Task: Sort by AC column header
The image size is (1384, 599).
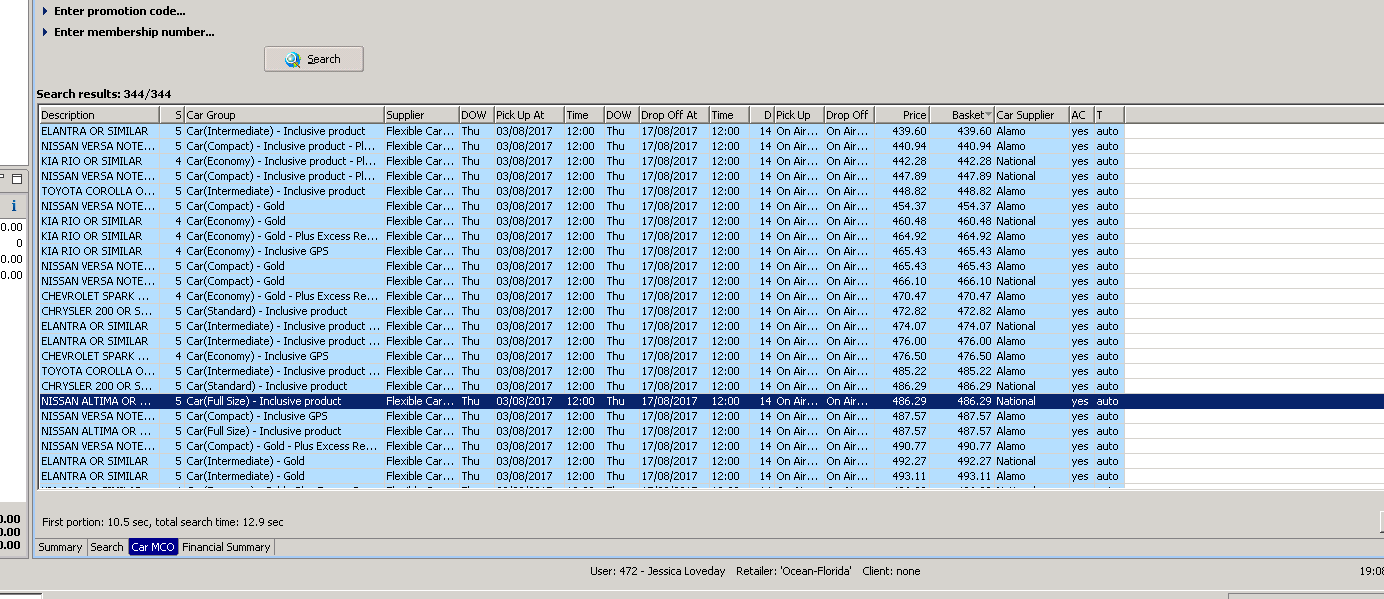Action: click(1080, 115)
